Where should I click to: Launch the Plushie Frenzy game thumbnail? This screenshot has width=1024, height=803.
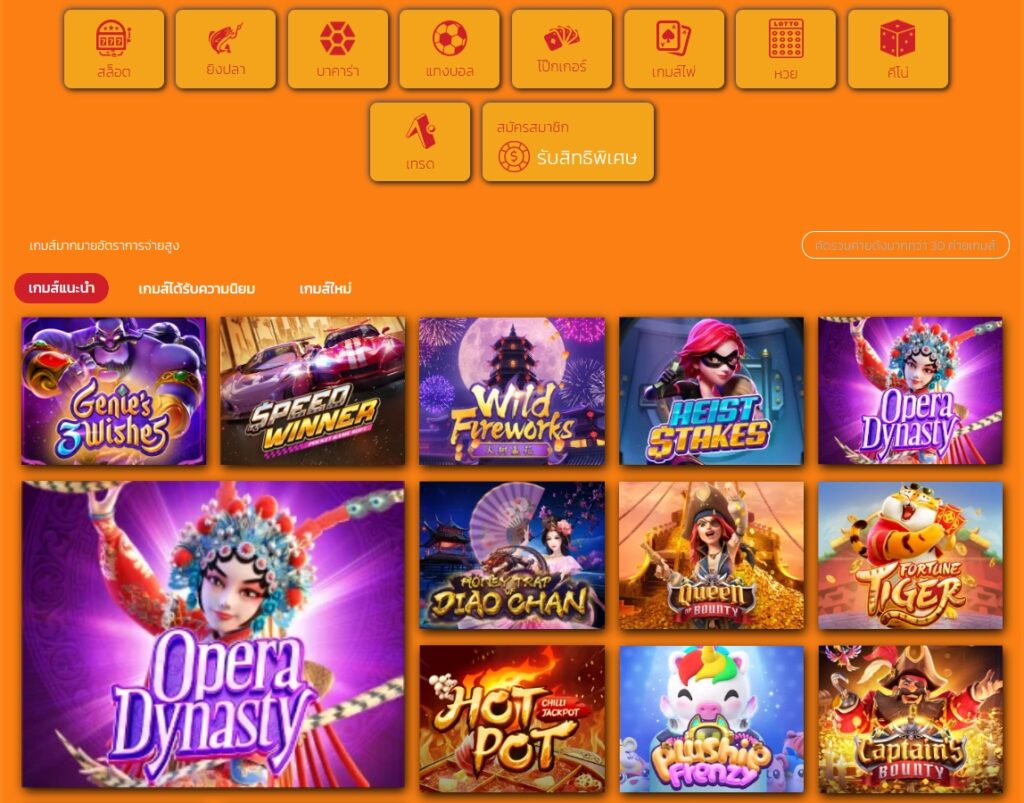click(711, 719)
